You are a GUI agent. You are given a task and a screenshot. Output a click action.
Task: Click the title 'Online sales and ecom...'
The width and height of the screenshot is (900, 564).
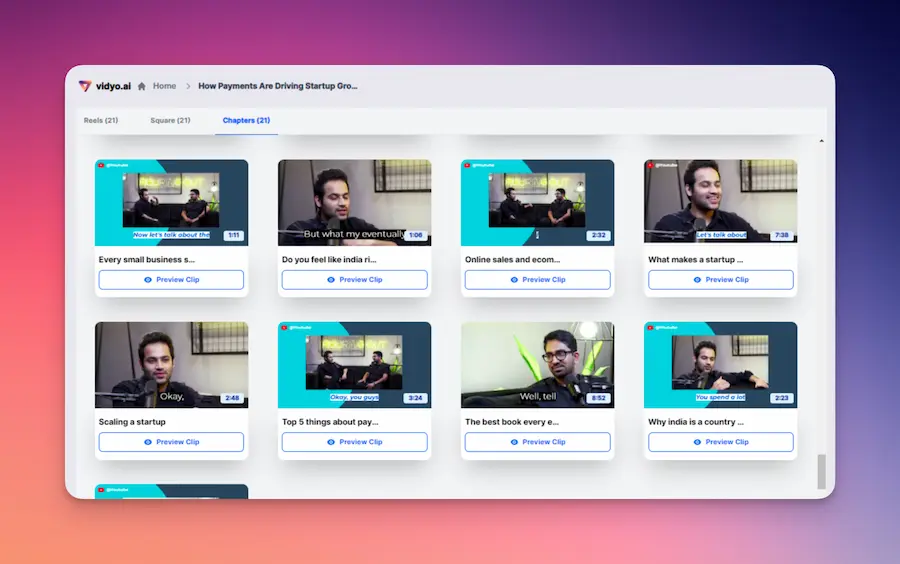pyautogui.click(x=513, y=259)
